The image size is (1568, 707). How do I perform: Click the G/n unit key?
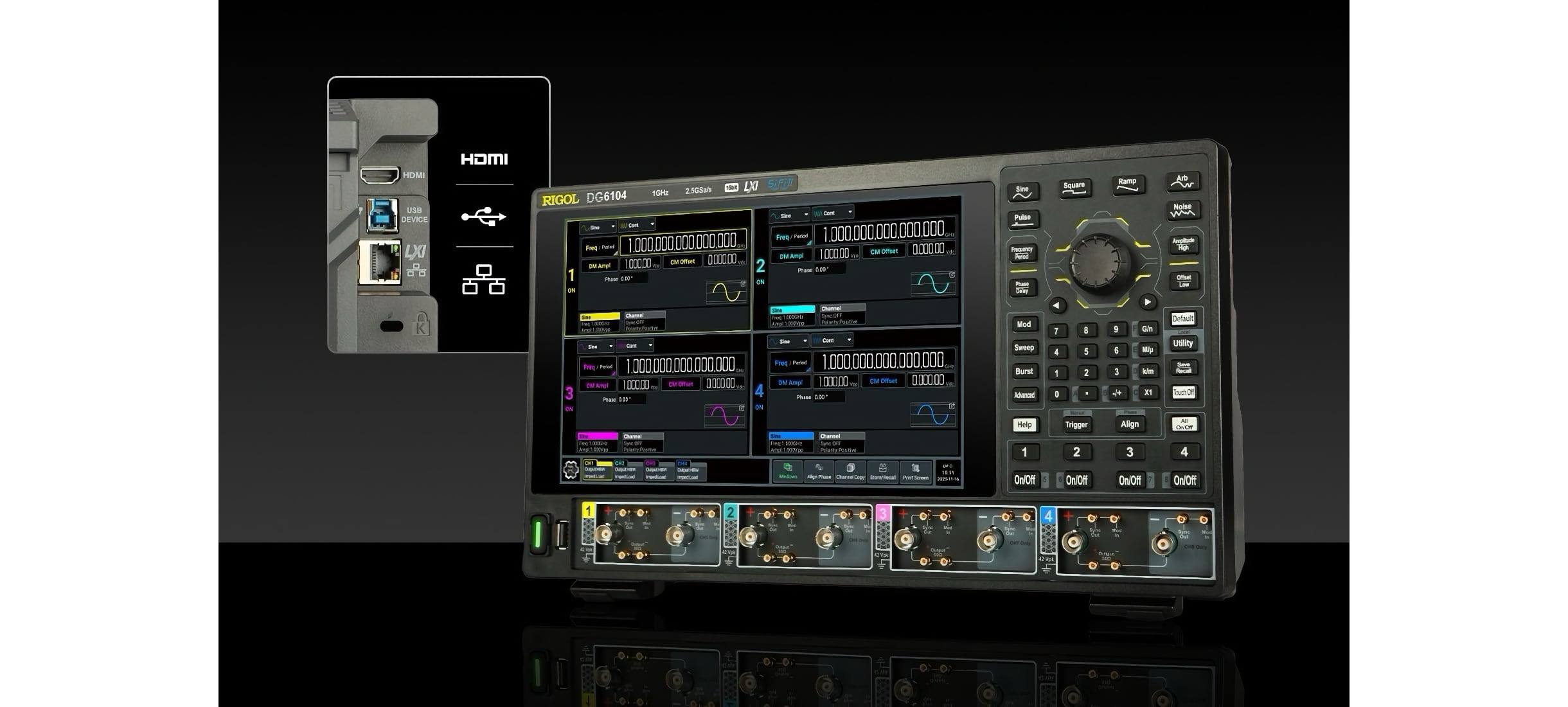tap(1147, 328)
